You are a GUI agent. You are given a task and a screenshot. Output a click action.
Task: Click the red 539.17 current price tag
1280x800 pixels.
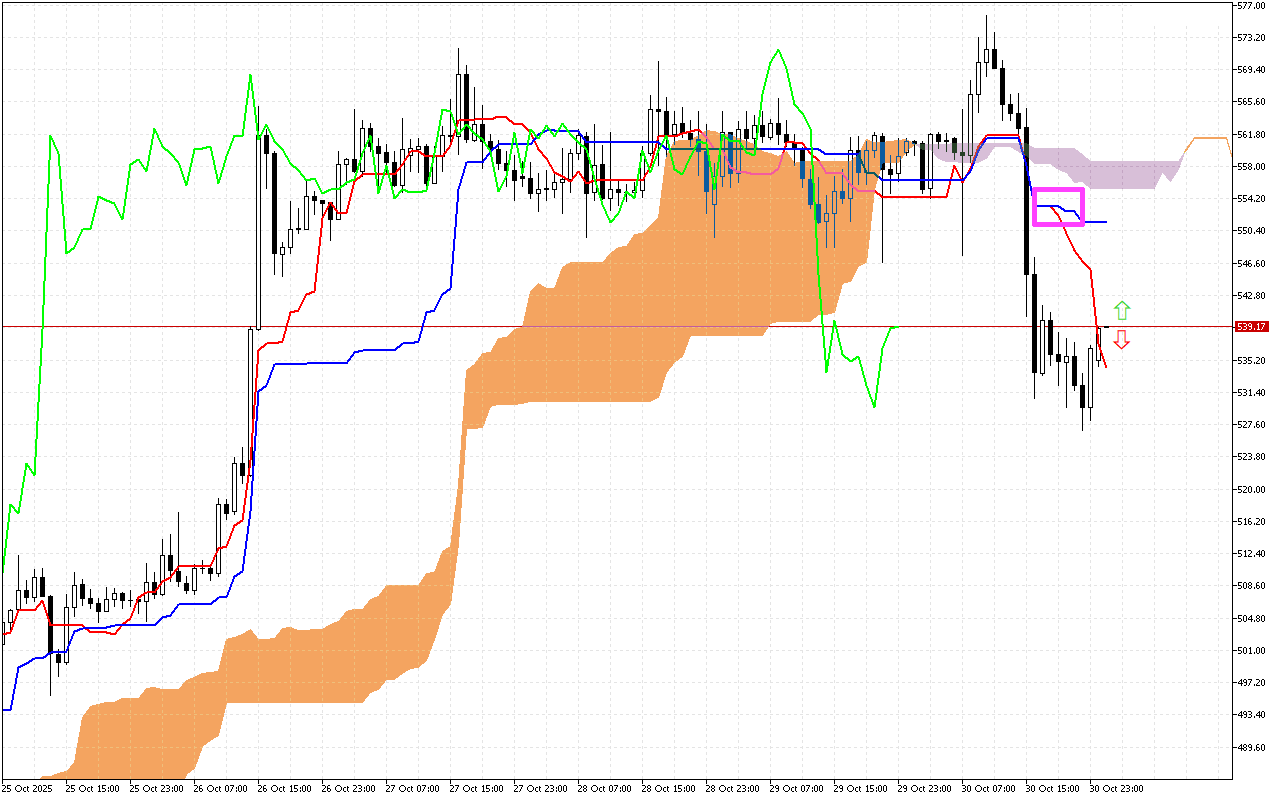click(x=1251, y=327)
